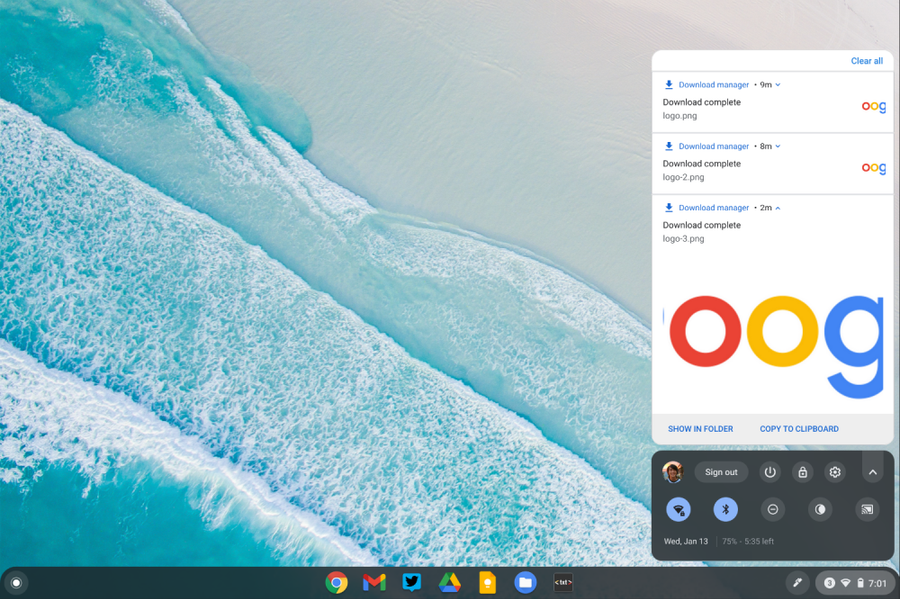Collapse the logo-3.png notification chevron
900x599 pixels.
click(778, 208)
